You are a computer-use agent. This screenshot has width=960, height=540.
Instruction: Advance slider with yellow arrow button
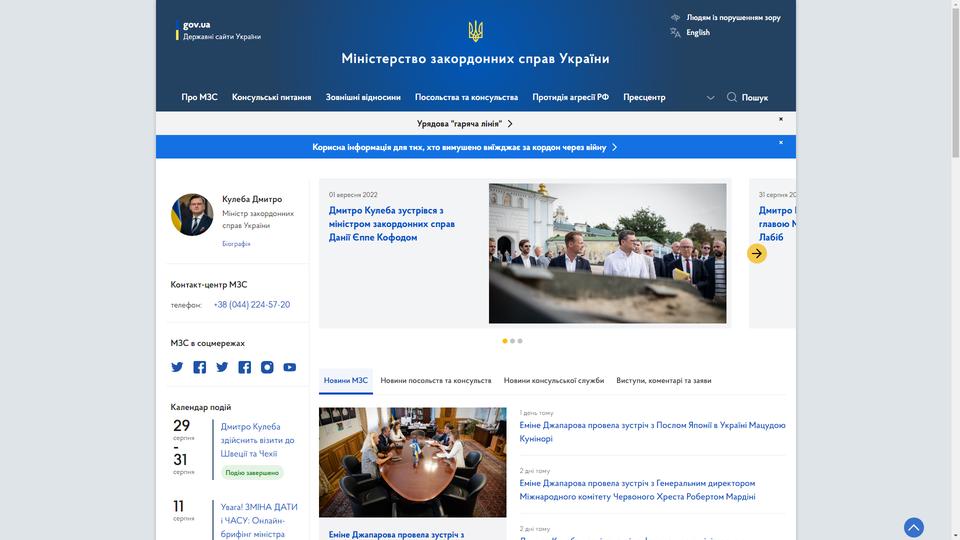[757, 253]
